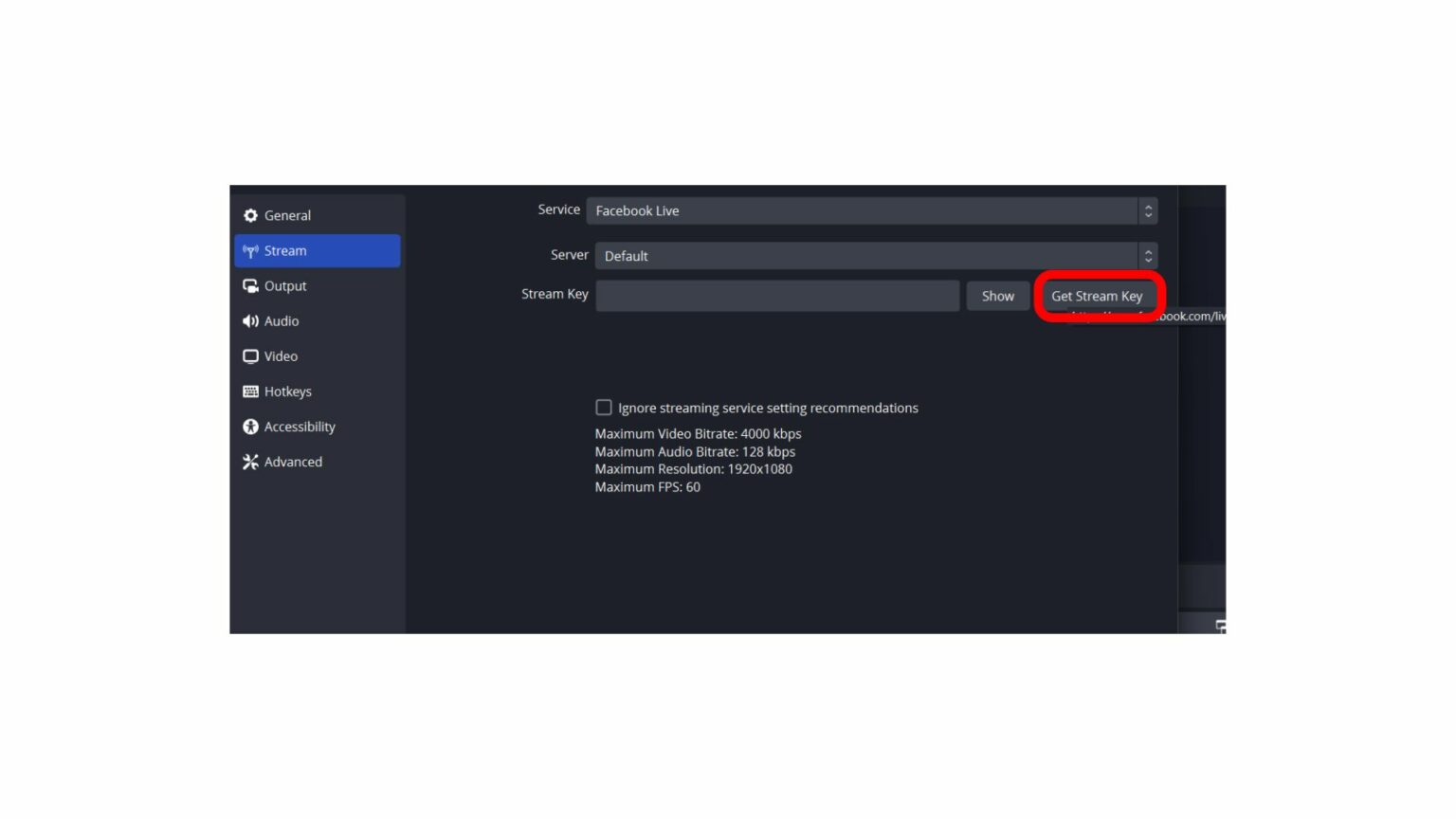The image size is (1456, 819).
Task: Select the Audio speaker icon
Action: tap(250, 320)
